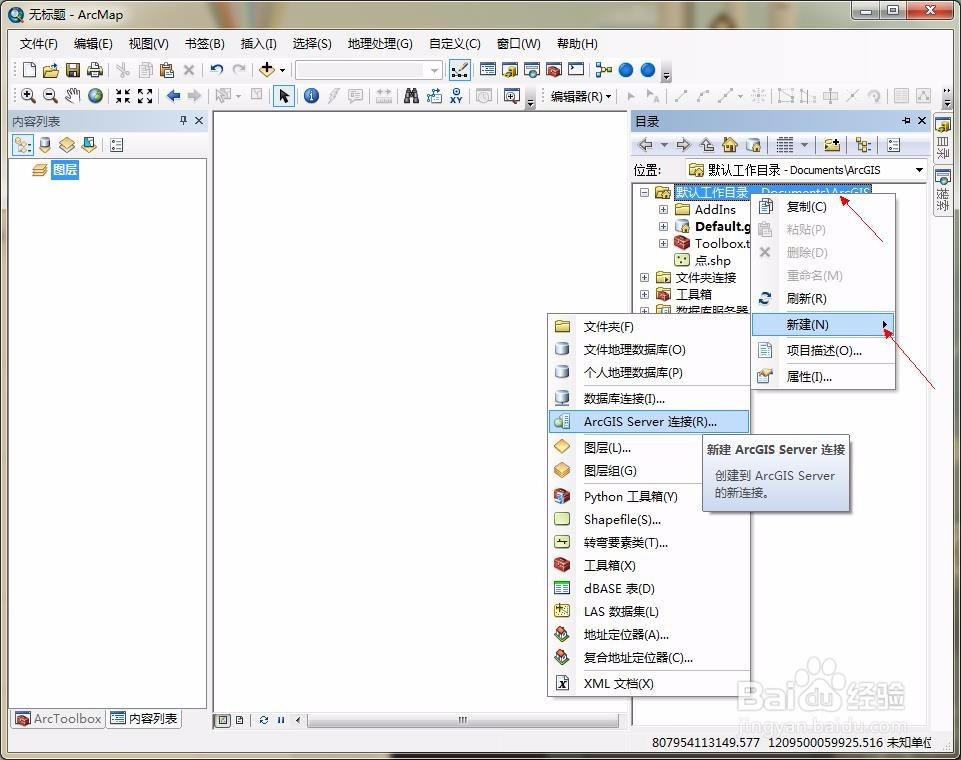The height and width of the screenshot is (760, 961).
Task: Switch to Layout View at map bottom
Action: (240, 720)
